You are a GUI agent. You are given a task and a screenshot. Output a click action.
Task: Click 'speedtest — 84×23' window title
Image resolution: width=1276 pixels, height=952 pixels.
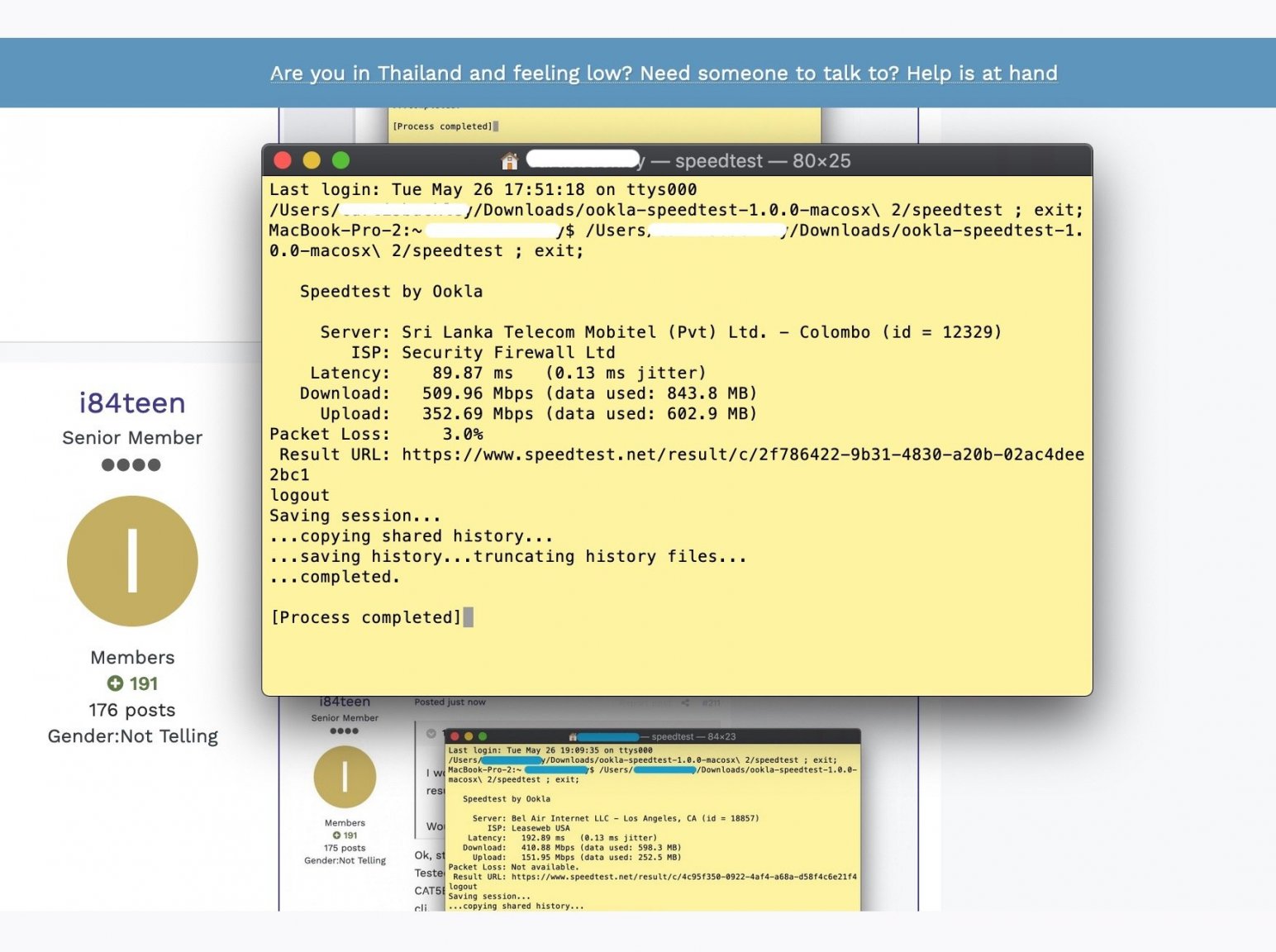(x=693, y=736)
